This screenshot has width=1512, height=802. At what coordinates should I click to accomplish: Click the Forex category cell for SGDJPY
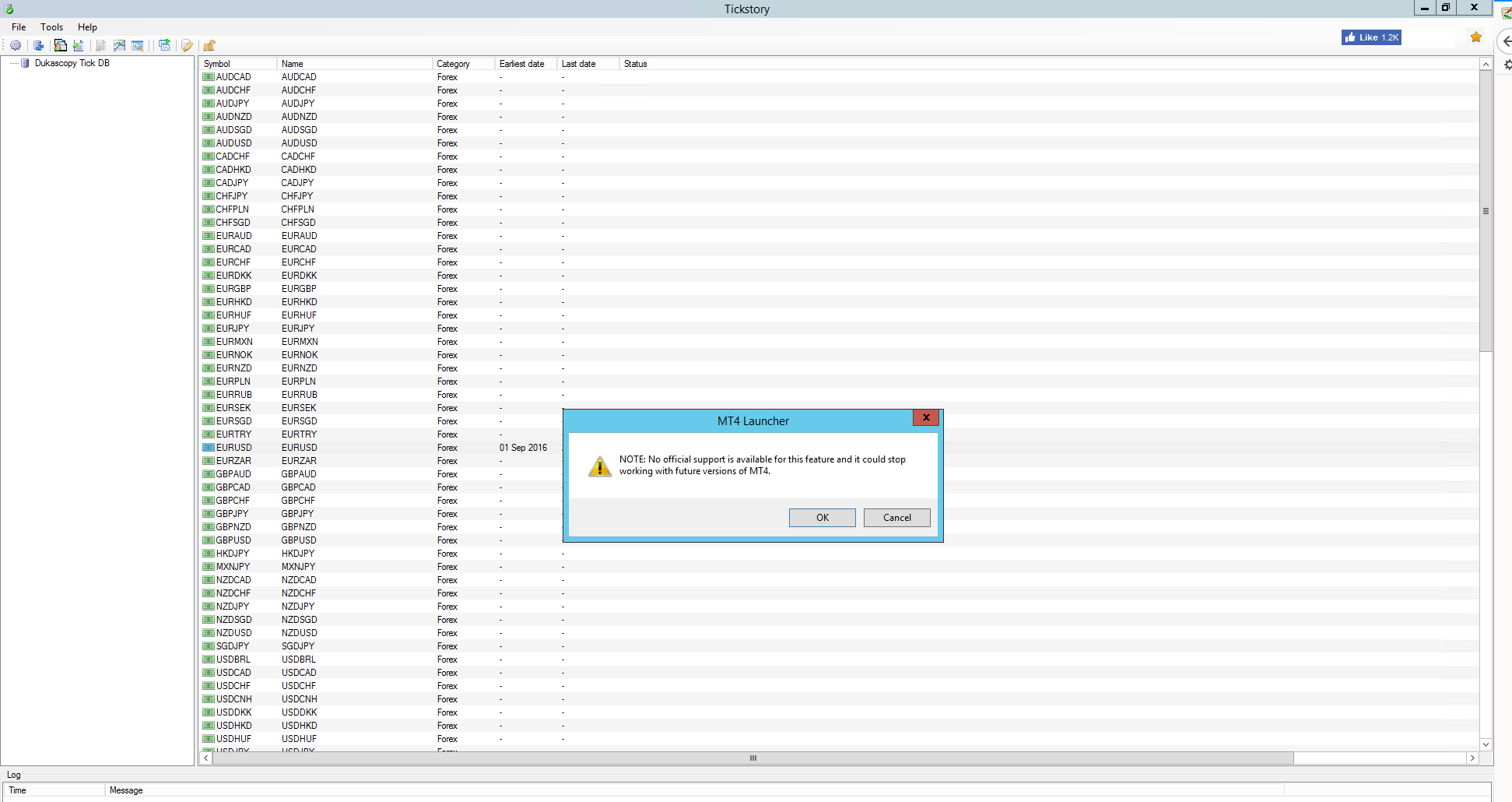point(447,646)
